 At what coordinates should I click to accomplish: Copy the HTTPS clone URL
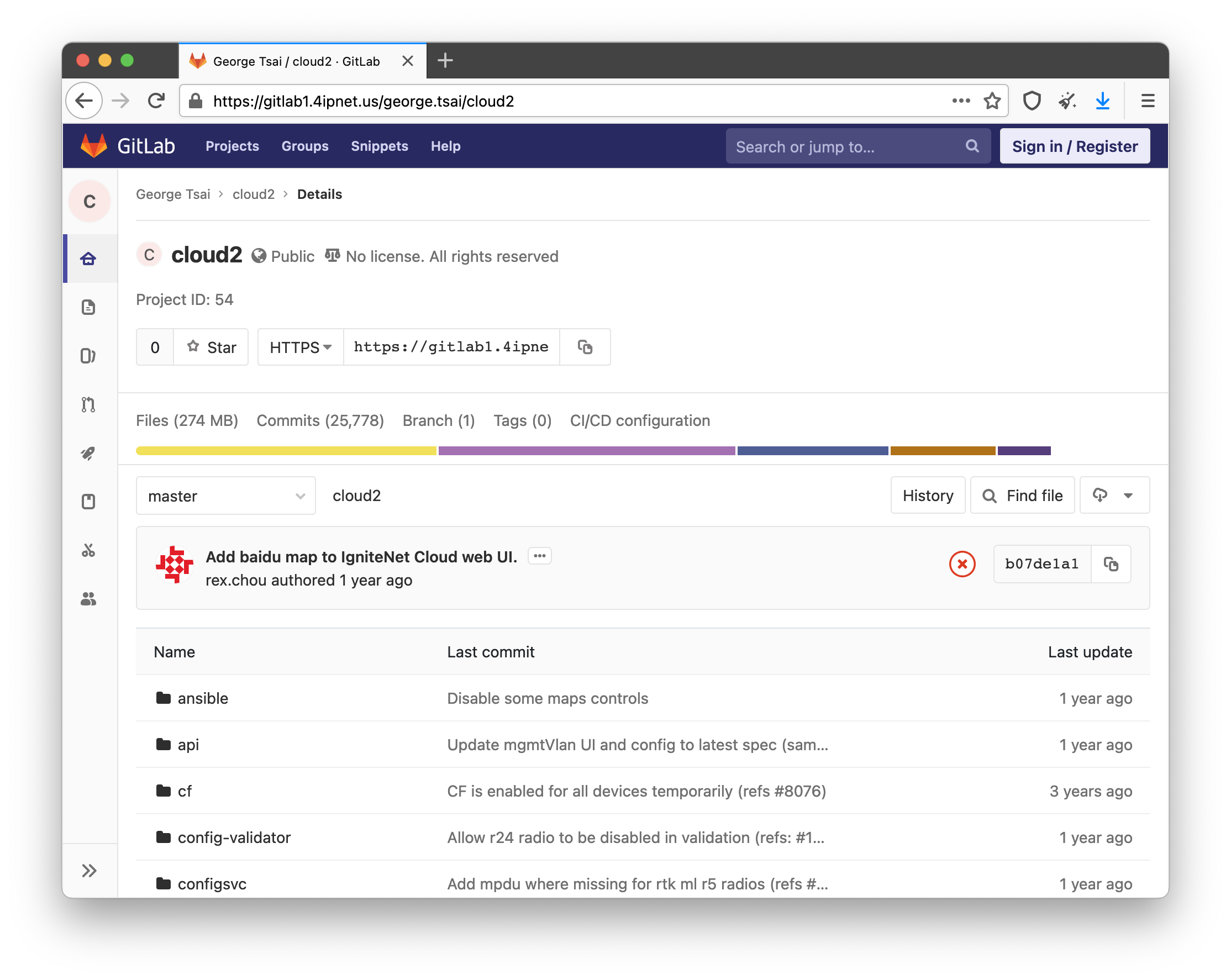click(585, 347)
